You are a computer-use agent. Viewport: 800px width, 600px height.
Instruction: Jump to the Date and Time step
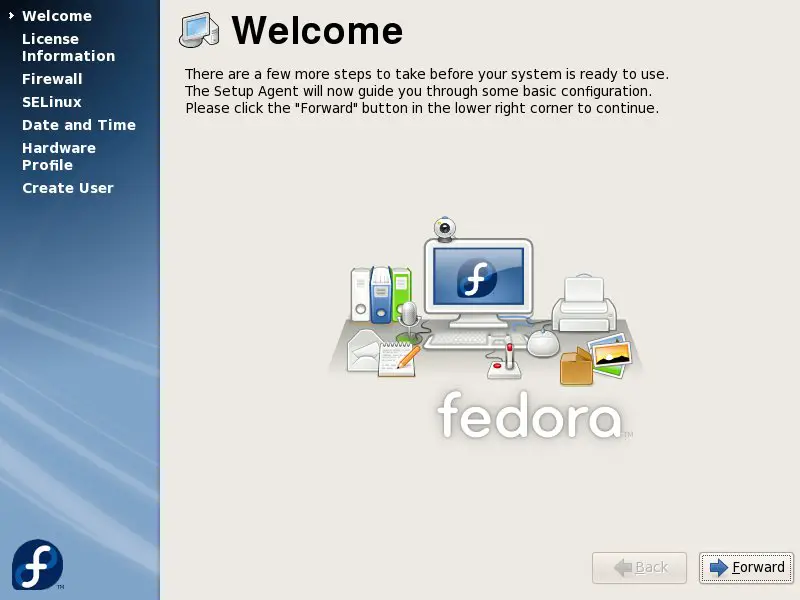pyautogui.click(x=79, y=125)
